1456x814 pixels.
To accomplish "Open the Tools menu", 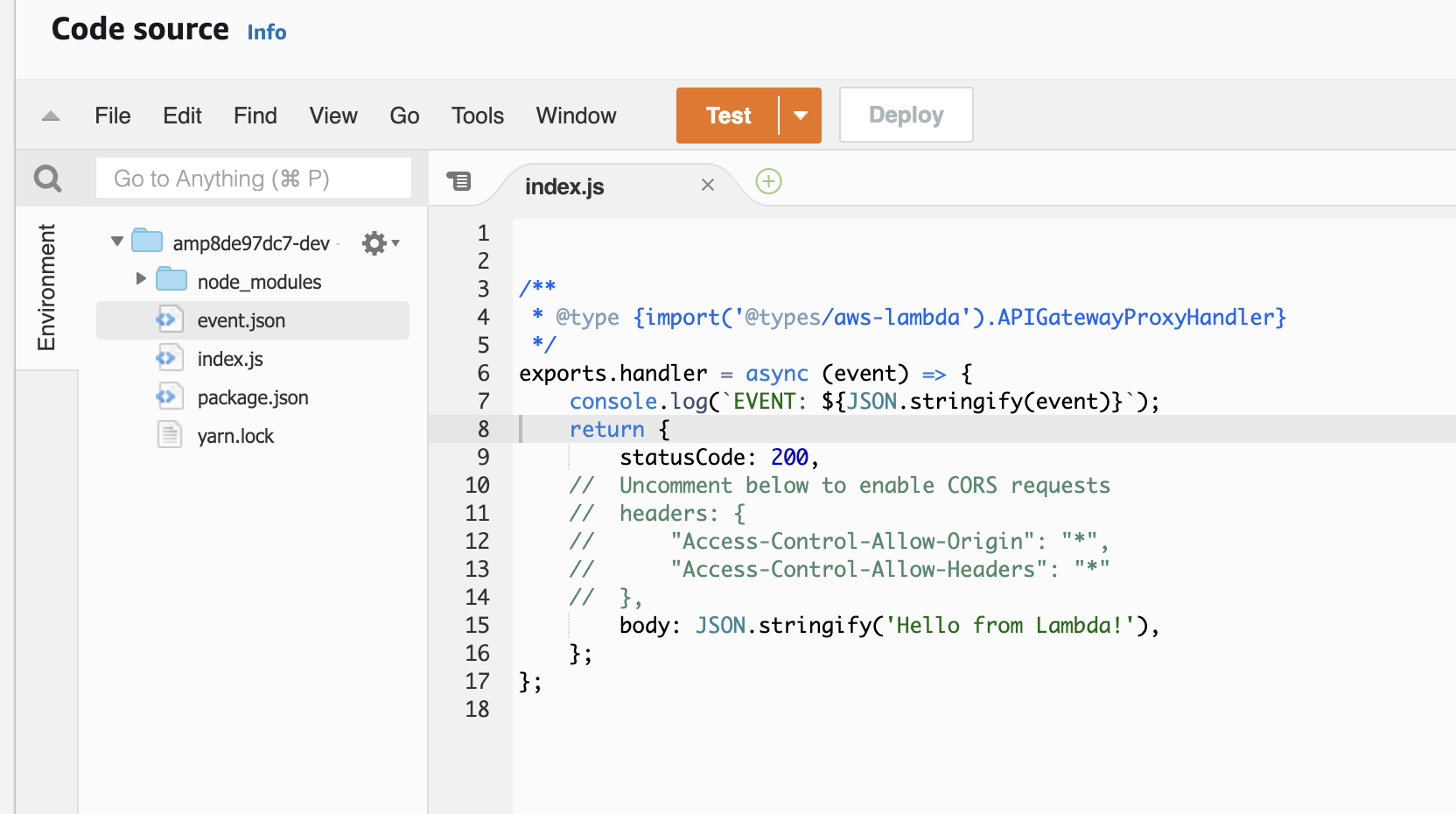I will [x=478, y=116].
